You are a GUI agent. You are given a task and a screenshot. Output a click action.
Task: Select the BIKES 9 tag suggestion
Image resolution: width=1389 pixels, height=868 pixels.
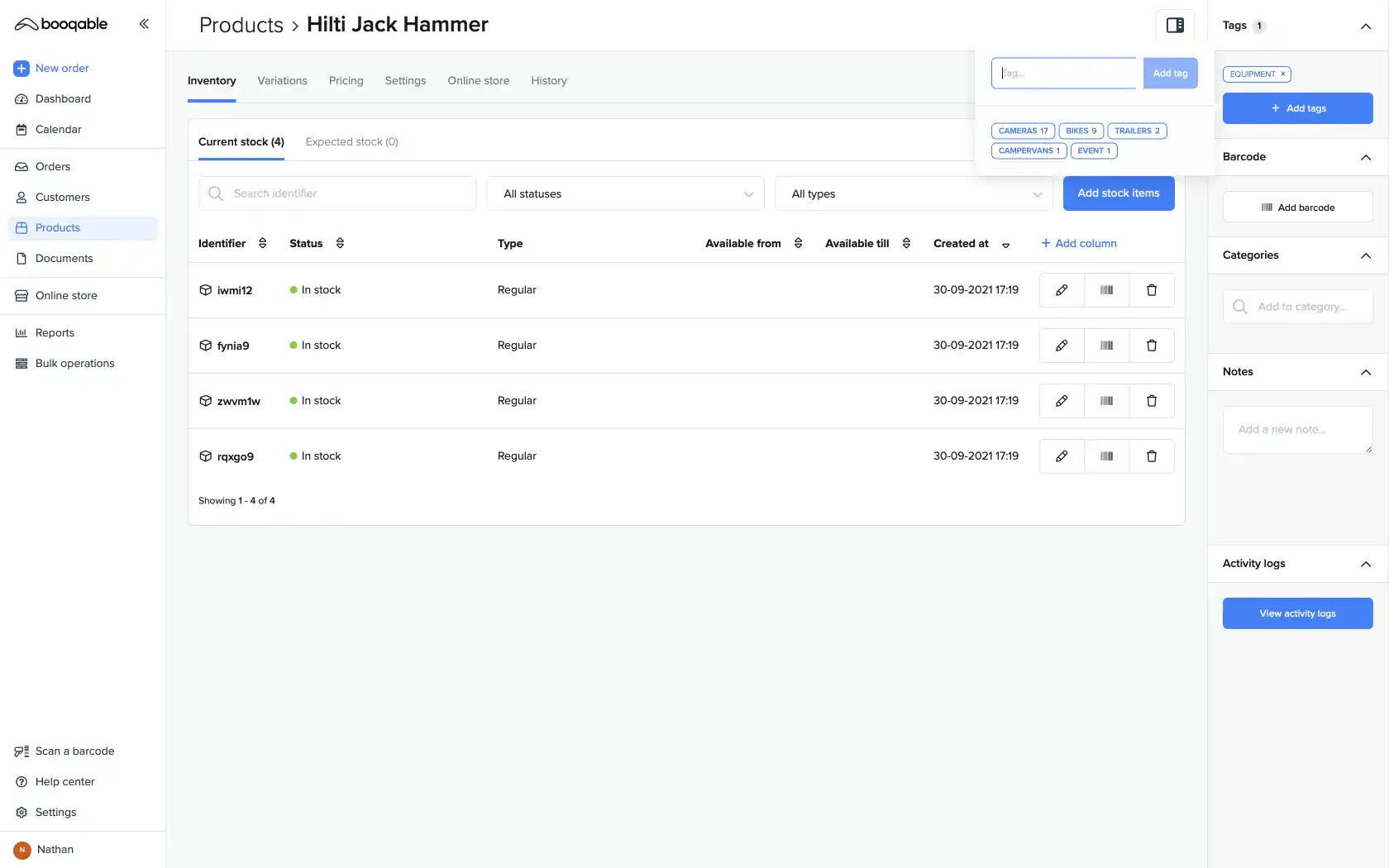[1081, 131]
